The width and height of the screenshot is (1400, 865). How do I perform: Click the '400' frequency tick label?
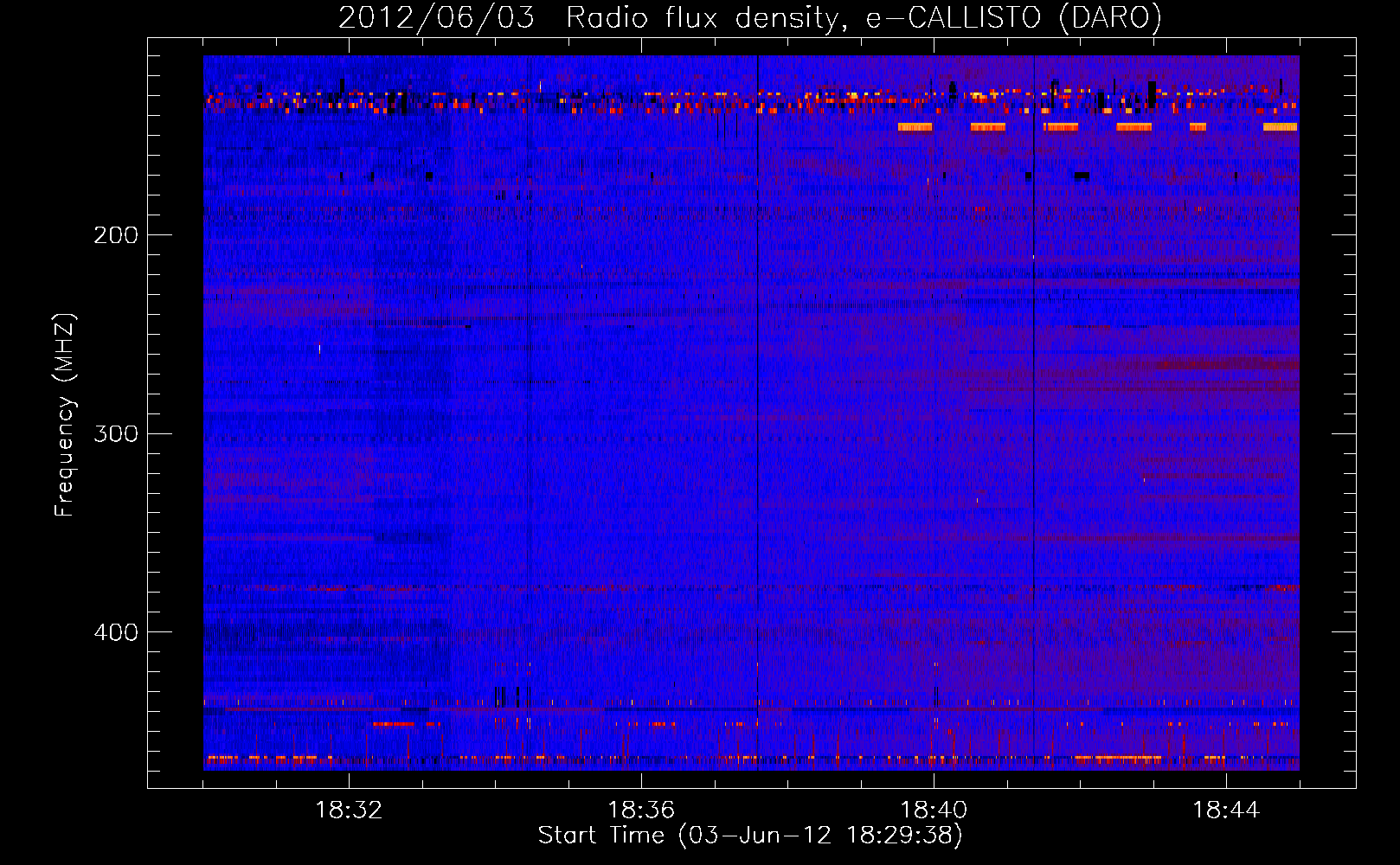[116, 632]
